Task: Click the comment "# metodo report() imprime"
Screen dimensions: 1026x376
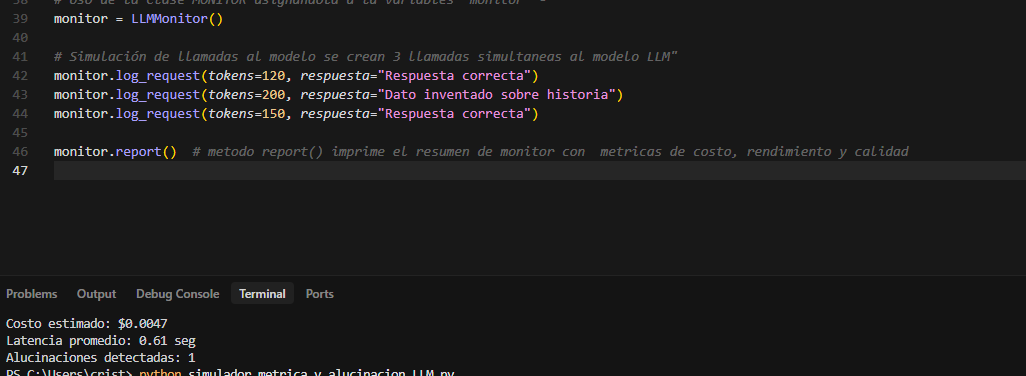Action: point(550,151)
